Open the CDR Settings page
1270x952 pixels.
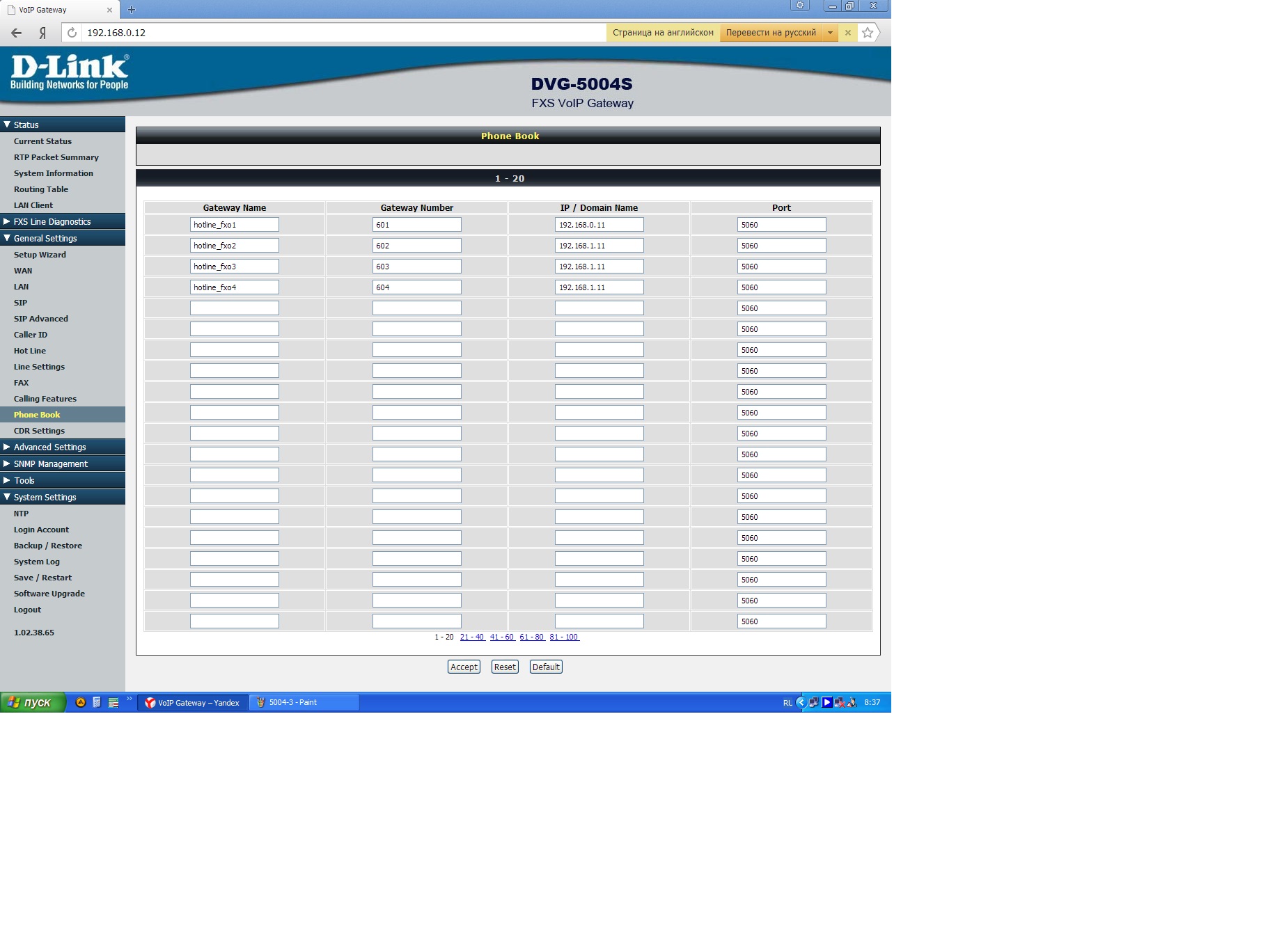[39, 431]
